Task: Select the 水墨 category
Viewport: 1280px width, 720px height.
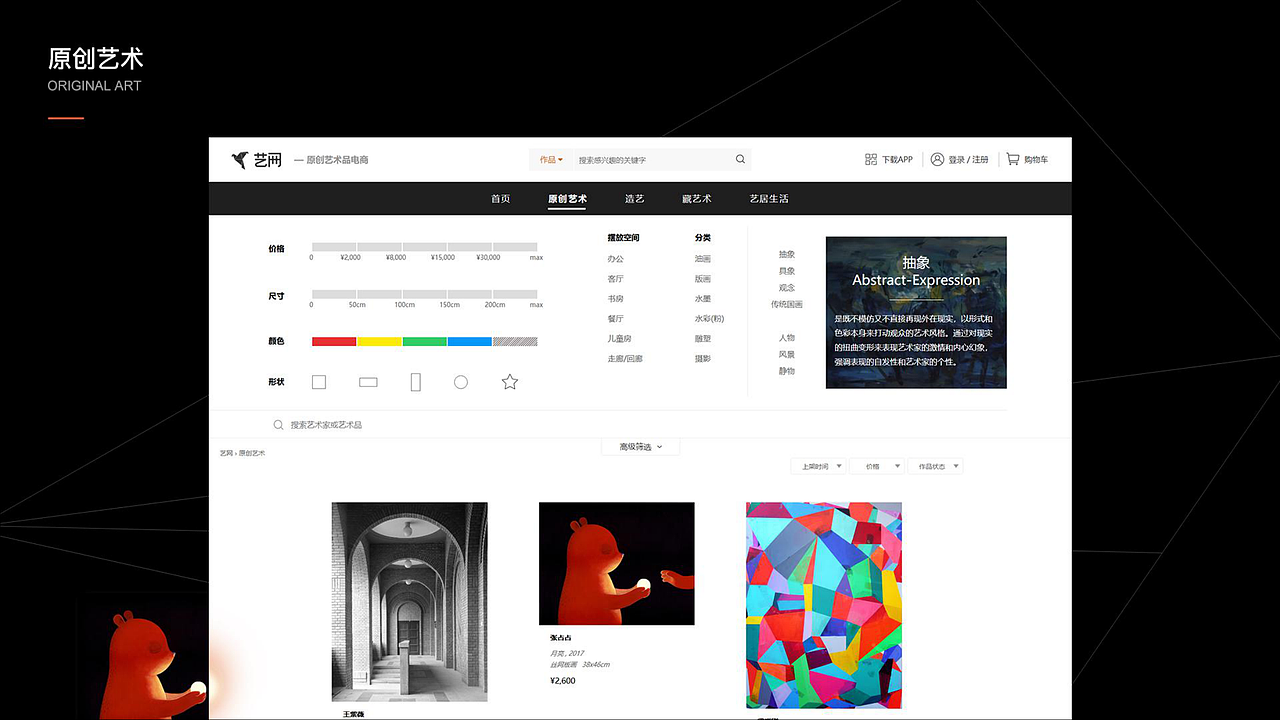Action: pyautogui.click(x=703, y=299)
